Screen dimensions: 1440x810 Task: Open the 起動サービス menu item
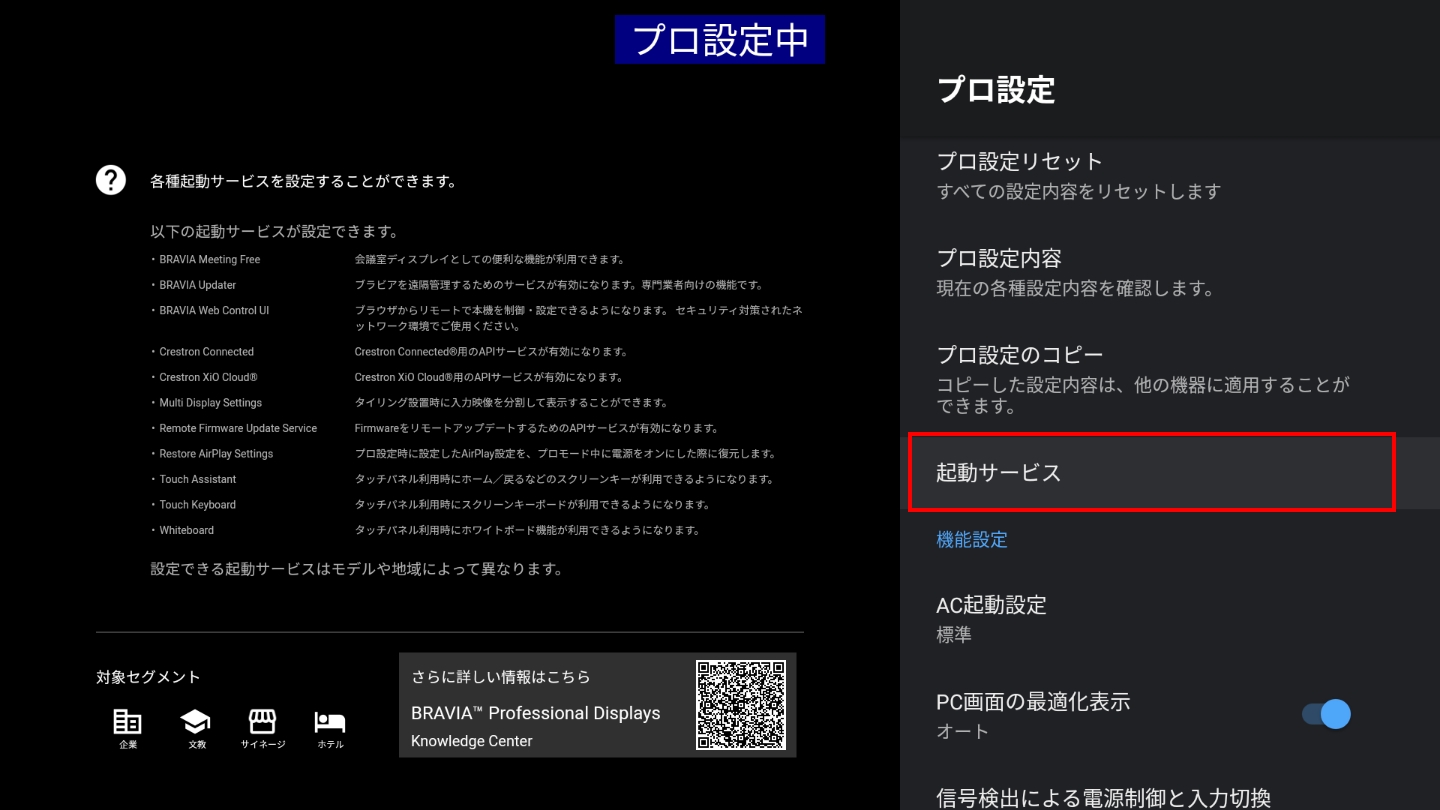1150,473
